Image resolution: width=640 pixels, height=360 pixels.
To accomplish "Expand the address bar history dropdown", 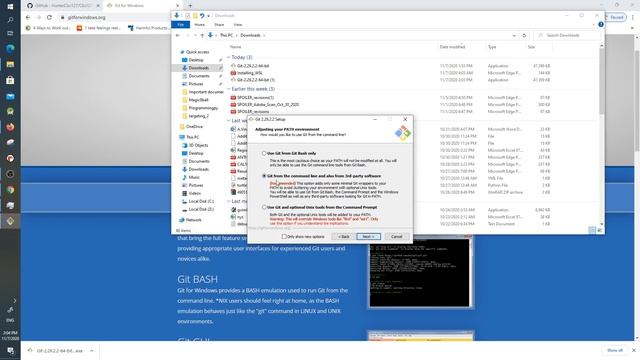I will coord(514,36).
